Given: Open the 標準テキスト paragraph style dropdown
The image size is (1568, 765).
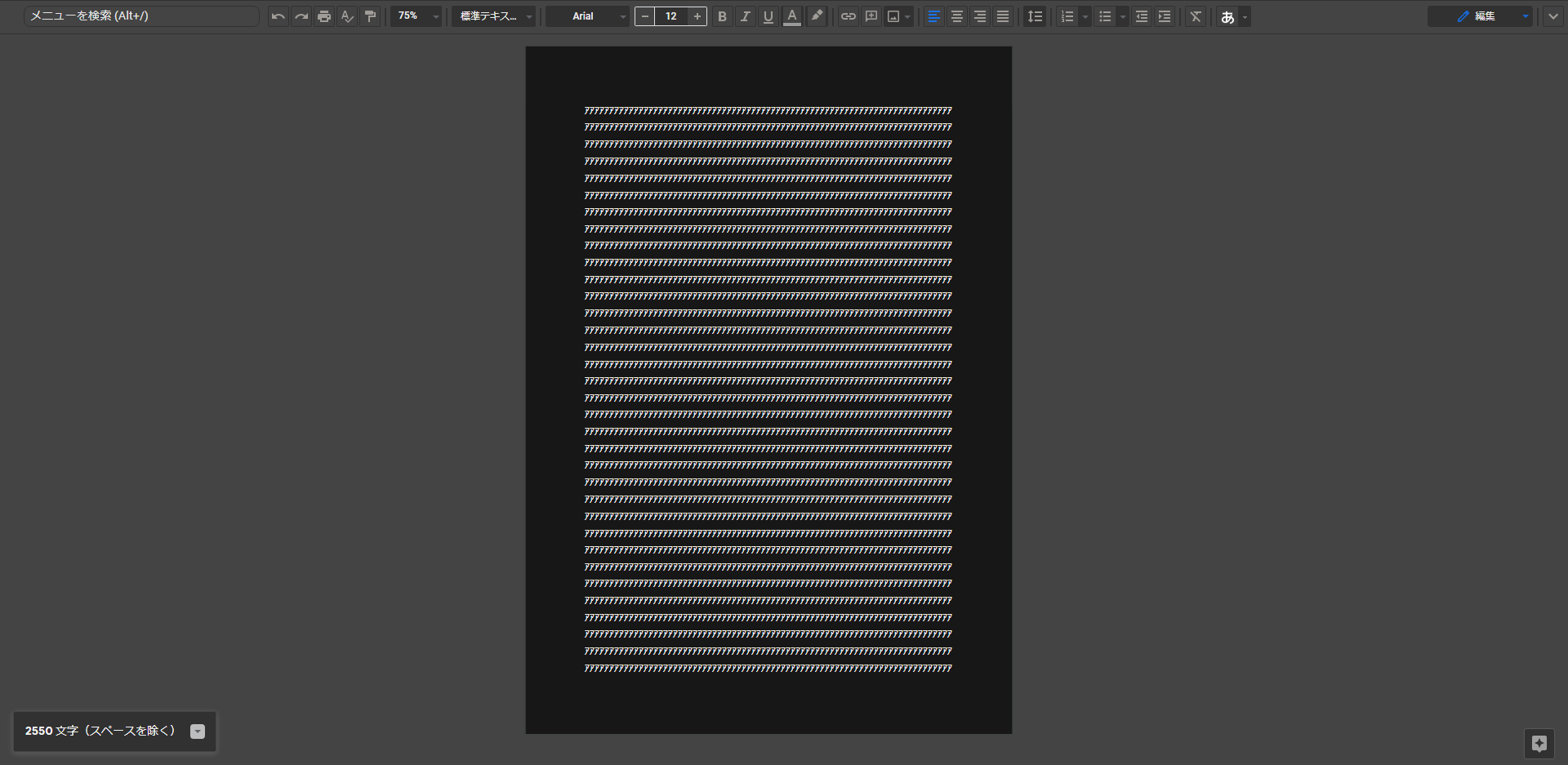Looking at the screenshot, I should pos(494,16).
